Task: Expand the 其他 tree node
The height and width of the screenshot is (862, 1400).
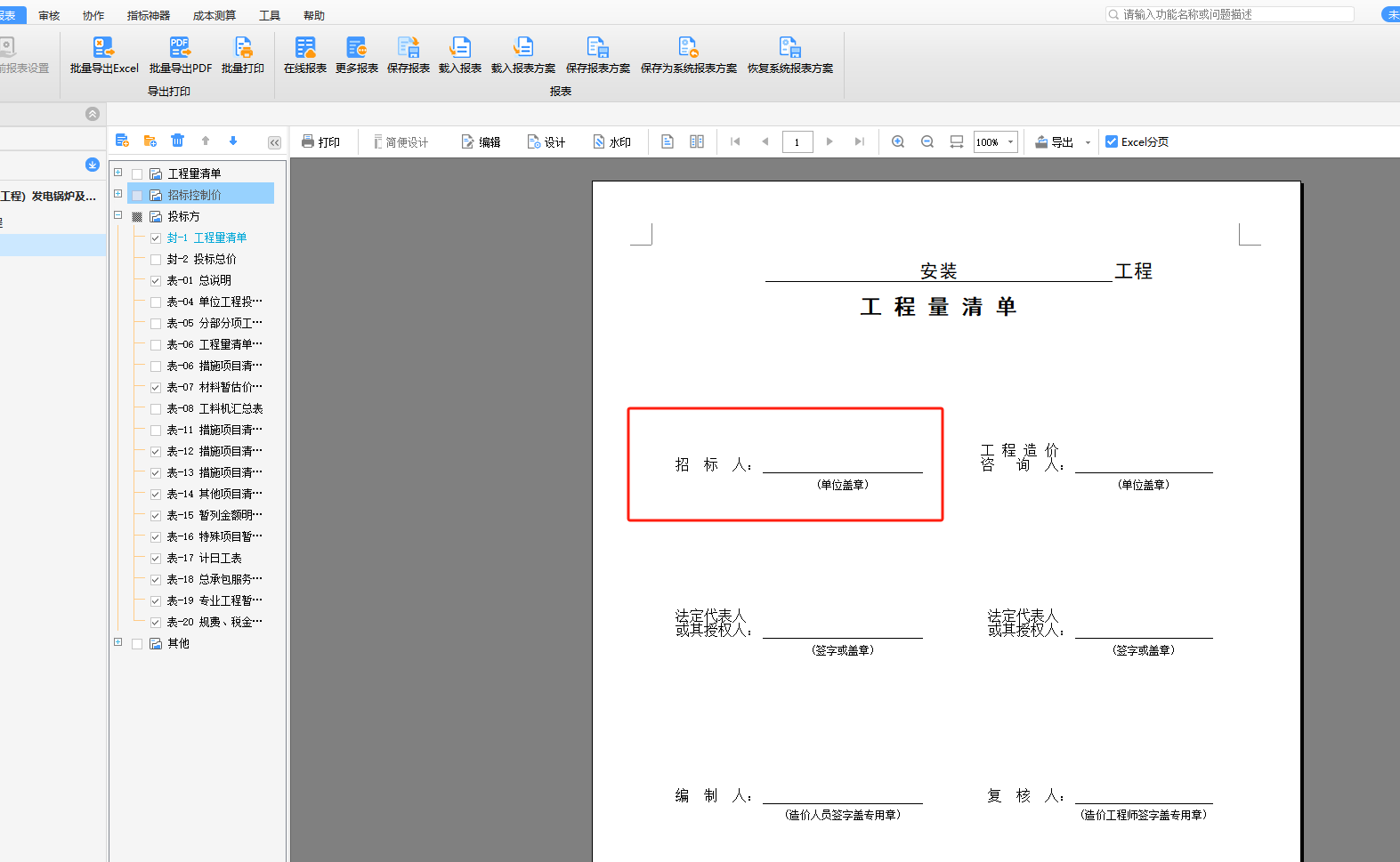Action: [x=117, y=642]
